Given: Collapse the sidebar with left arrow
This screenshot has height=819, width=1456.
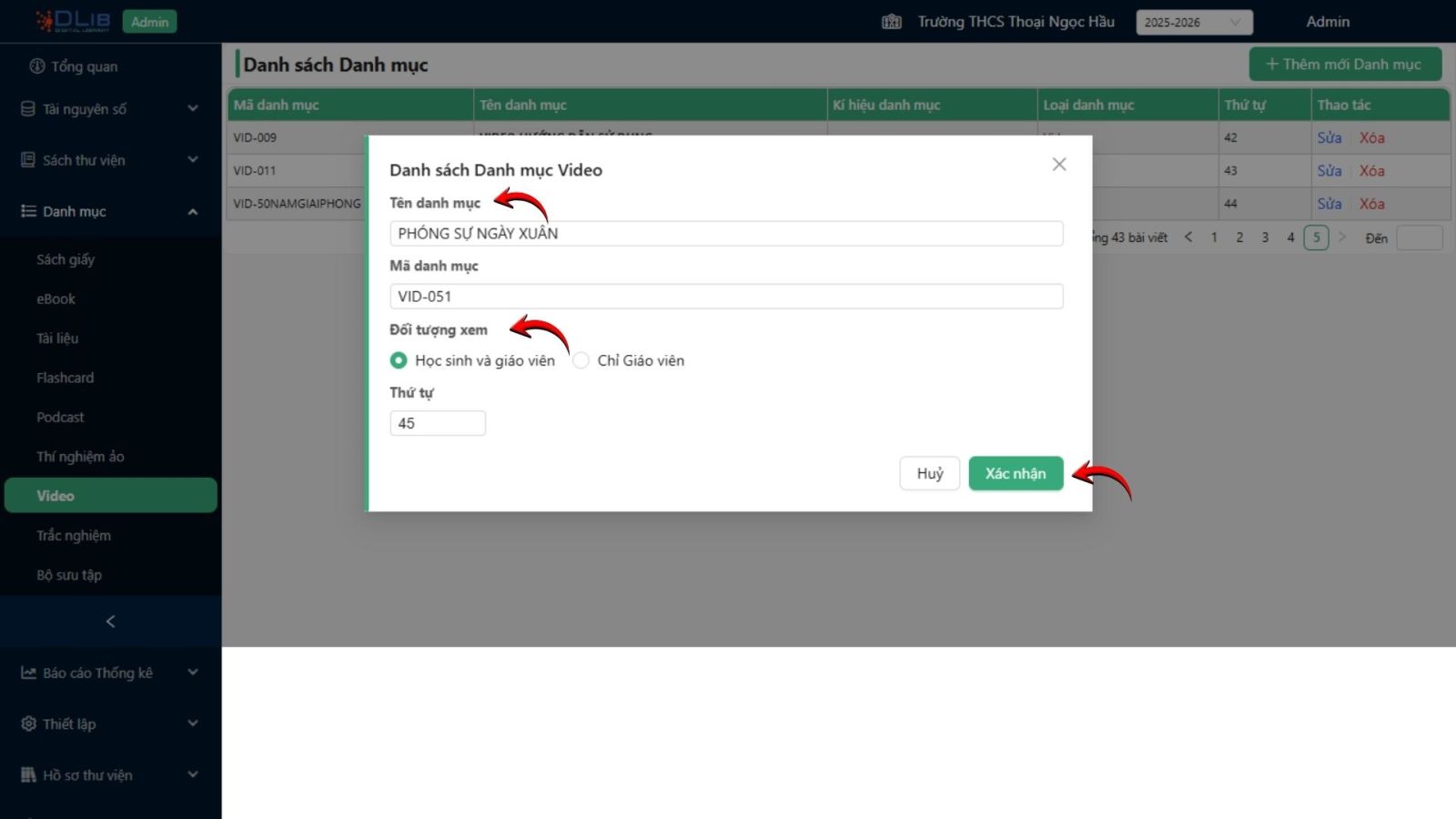Looking at the screenshot, I should tap(110, 622).
